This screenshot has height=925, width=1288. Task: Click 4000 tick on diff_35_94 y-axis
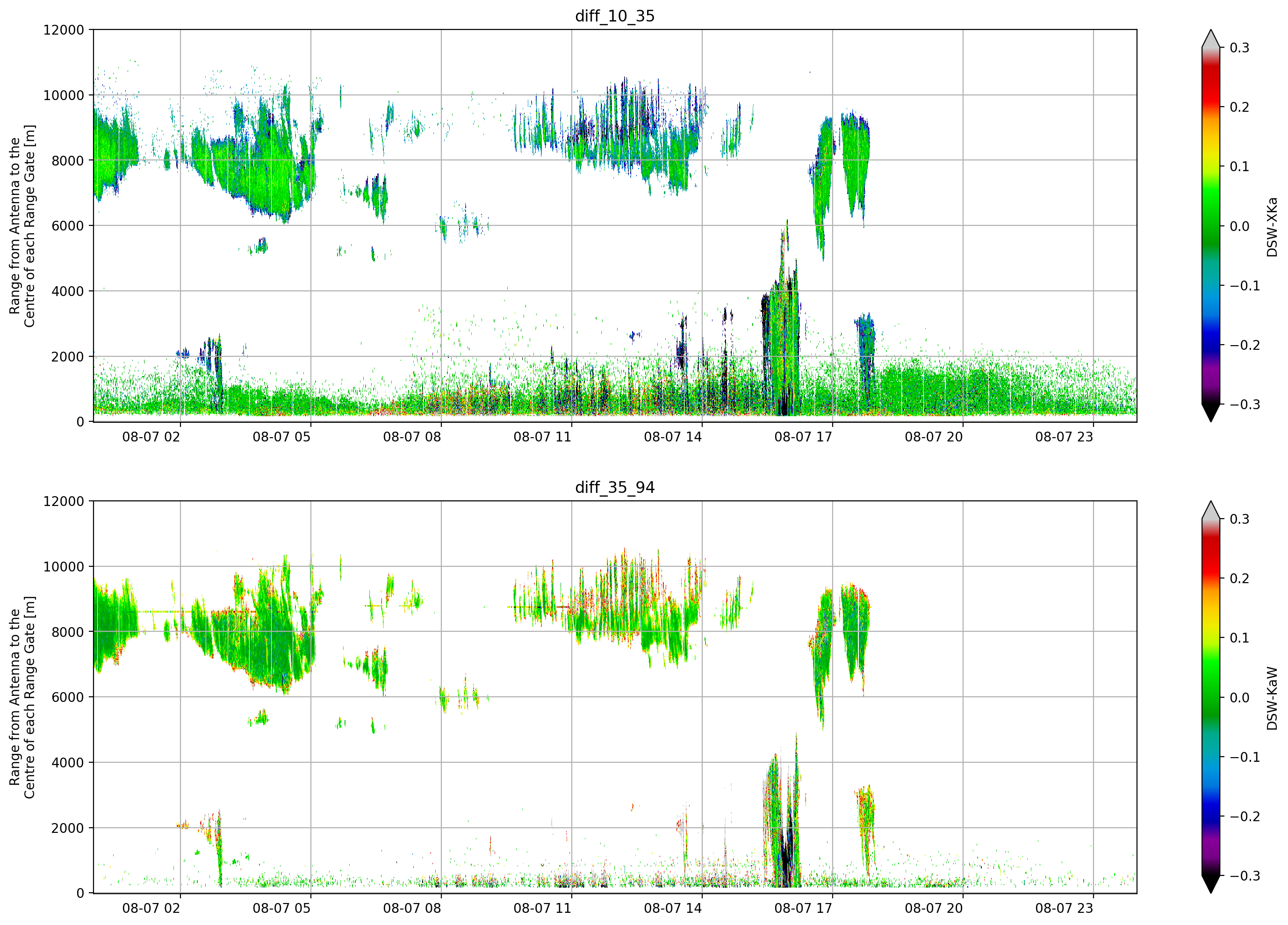tap(68, 763)
